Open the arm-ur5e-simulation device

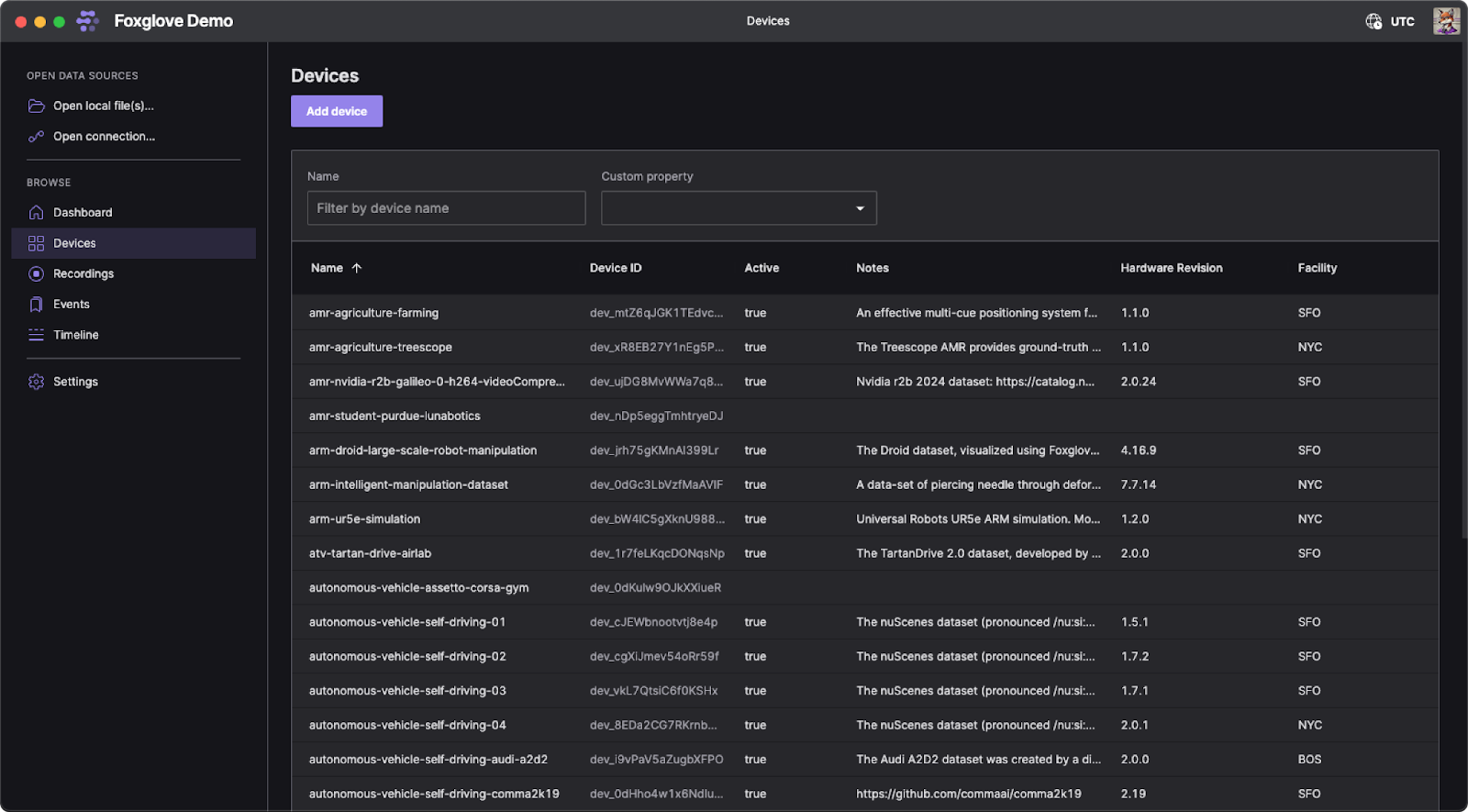[364, 519]
